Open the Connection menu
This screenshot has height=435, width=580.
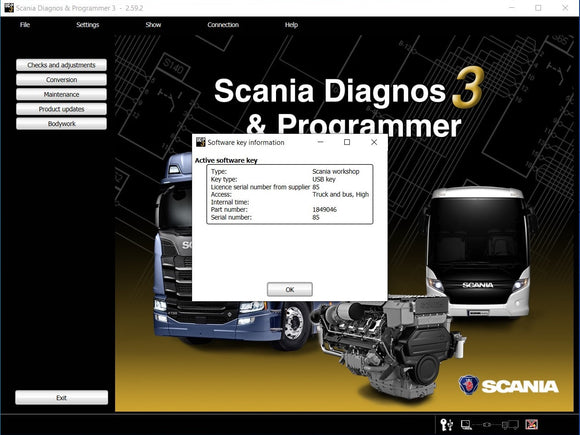tap(223, 25)
